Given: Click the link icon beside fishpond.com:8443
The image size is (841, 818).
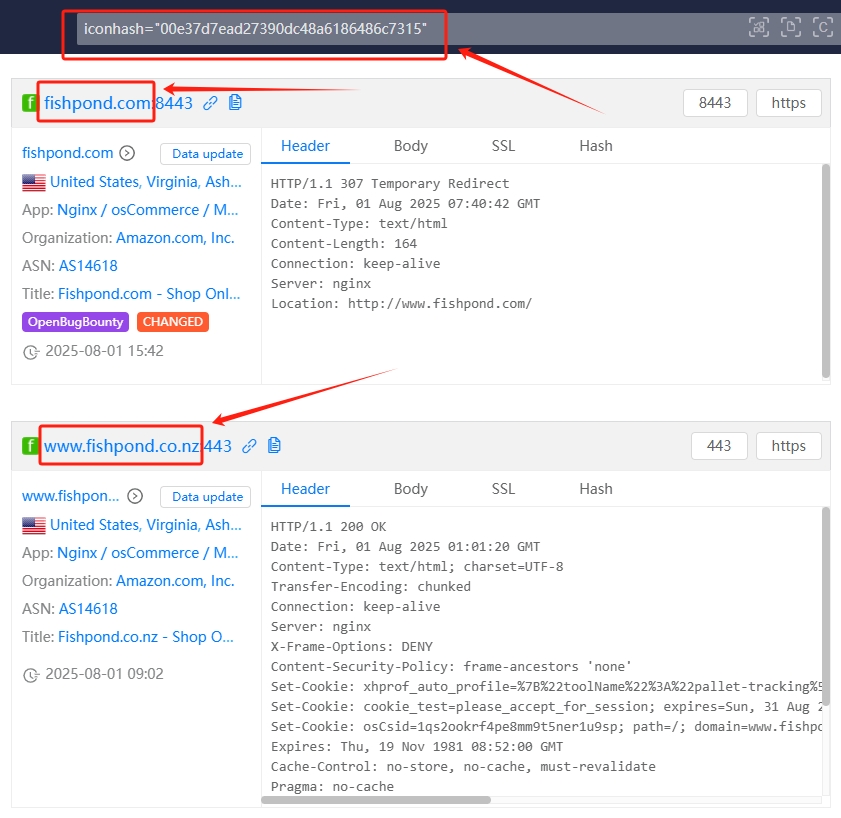Looking at the screenshot, I should point(210,103).
